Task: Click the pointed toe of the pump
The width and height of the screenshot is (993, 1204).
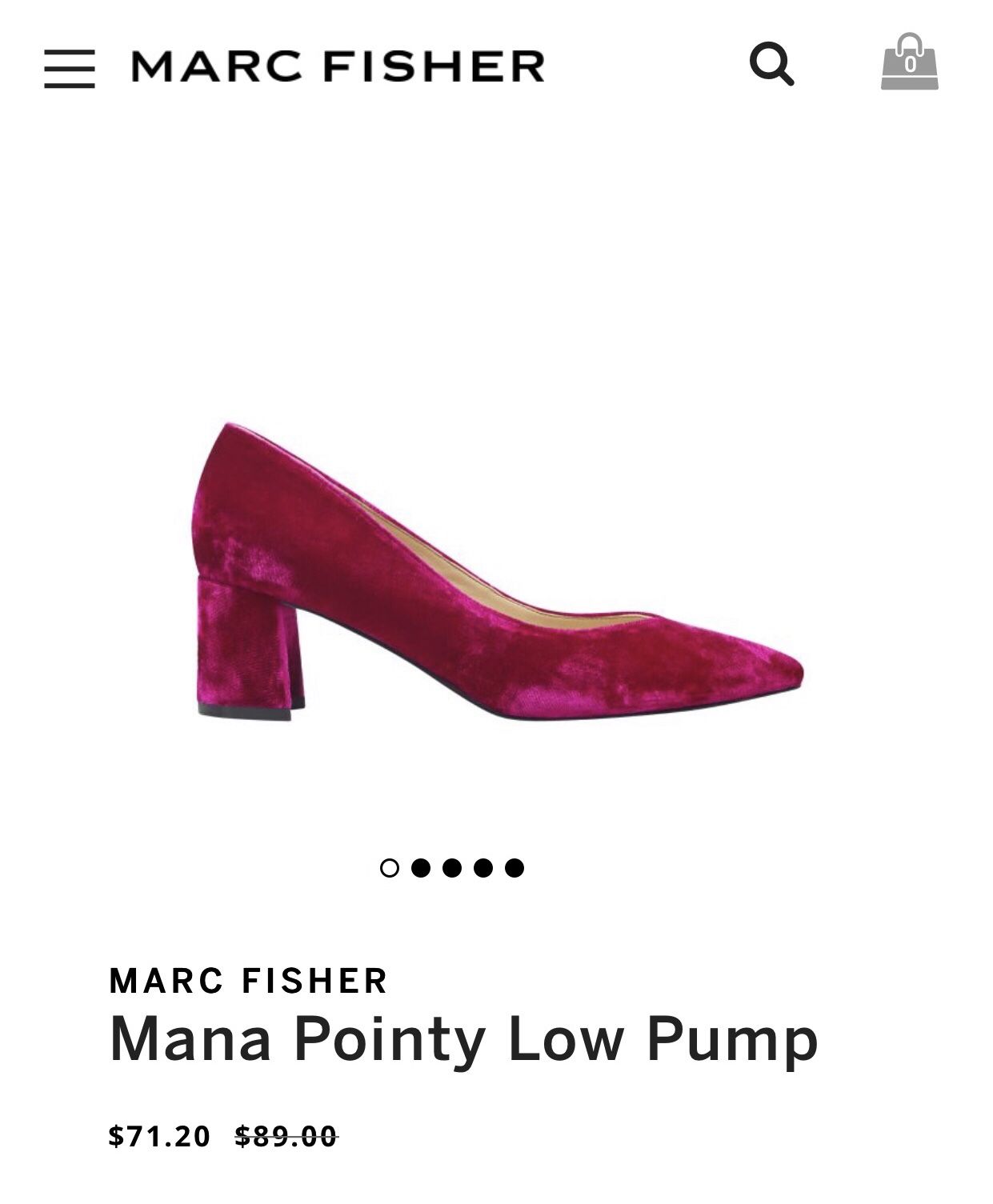Action: (x=768, y=670)
